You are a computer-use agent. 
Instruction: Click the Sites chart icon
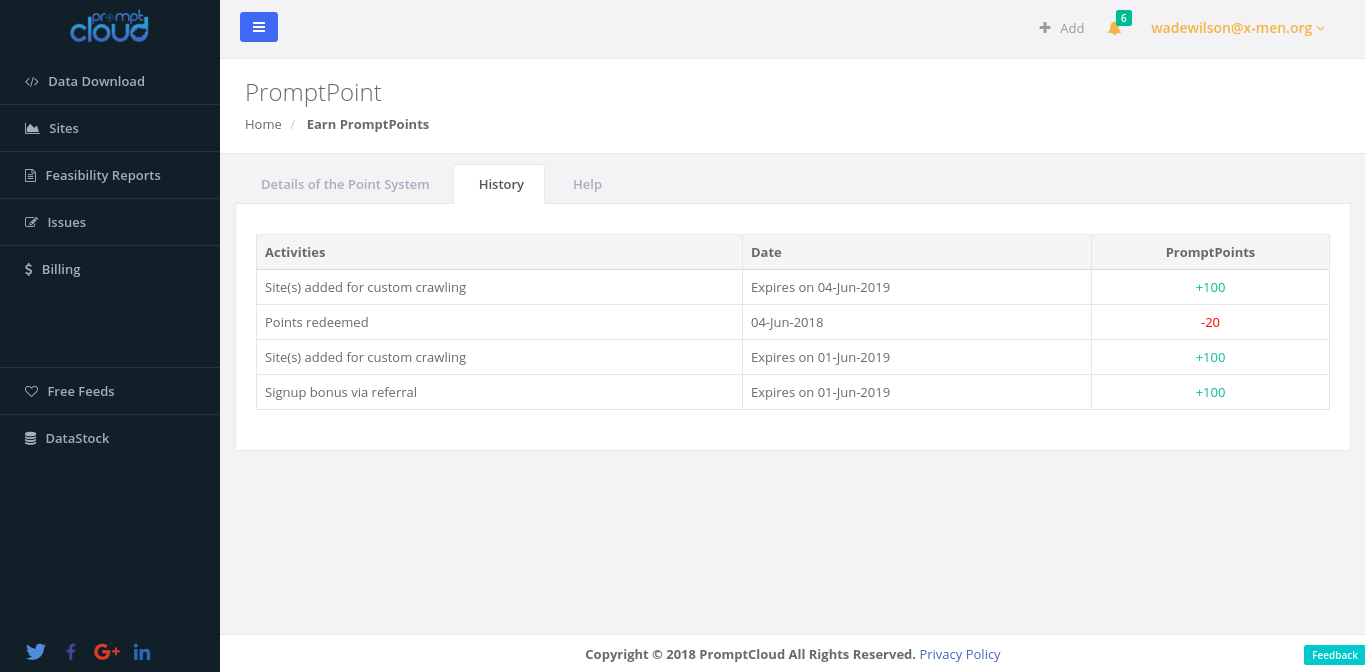coord(32,129)
